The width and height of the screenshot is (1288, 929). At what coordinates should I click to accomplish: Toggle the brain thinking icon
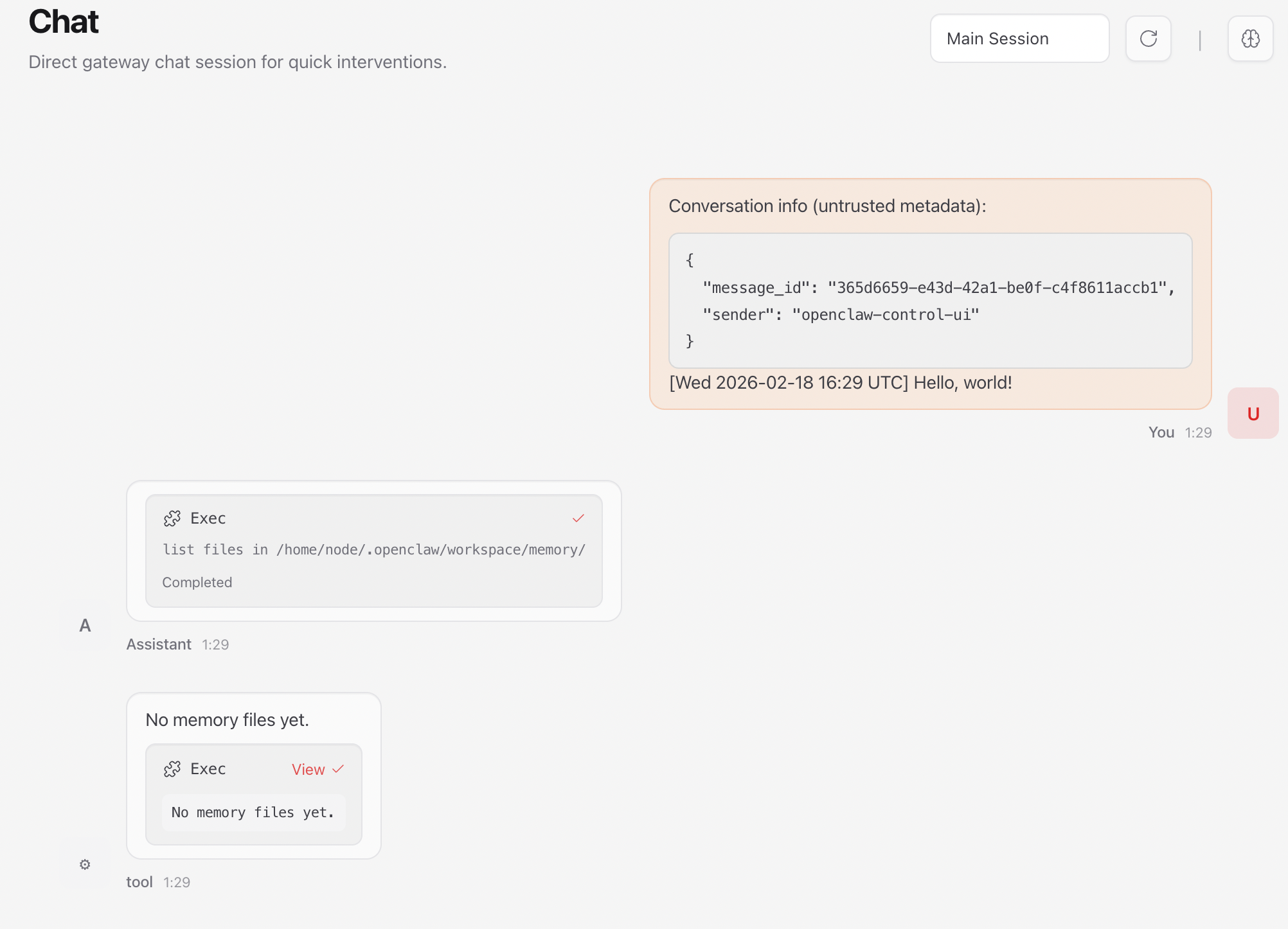(1250, 39)
